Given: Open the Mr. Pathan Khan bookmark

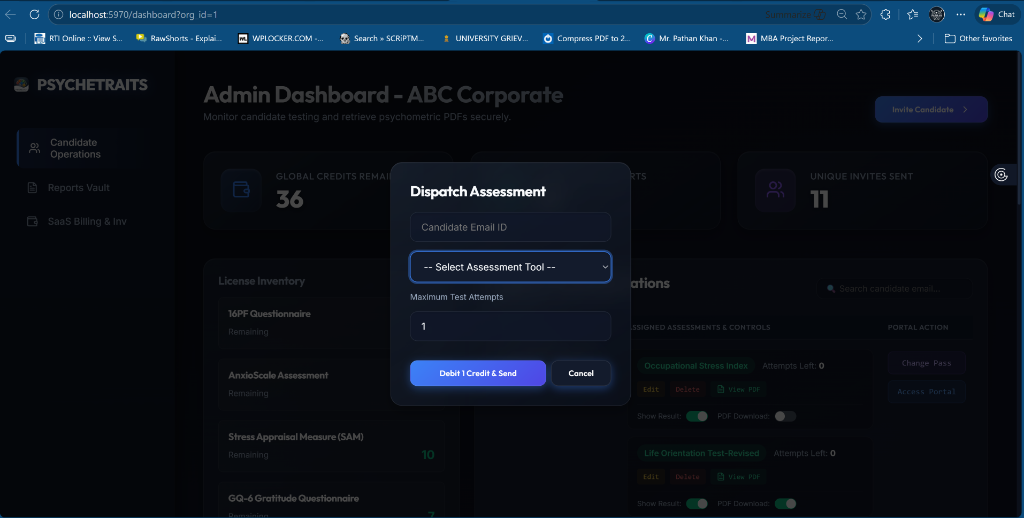Looking at the screenshot, I should tap(686, 39).
